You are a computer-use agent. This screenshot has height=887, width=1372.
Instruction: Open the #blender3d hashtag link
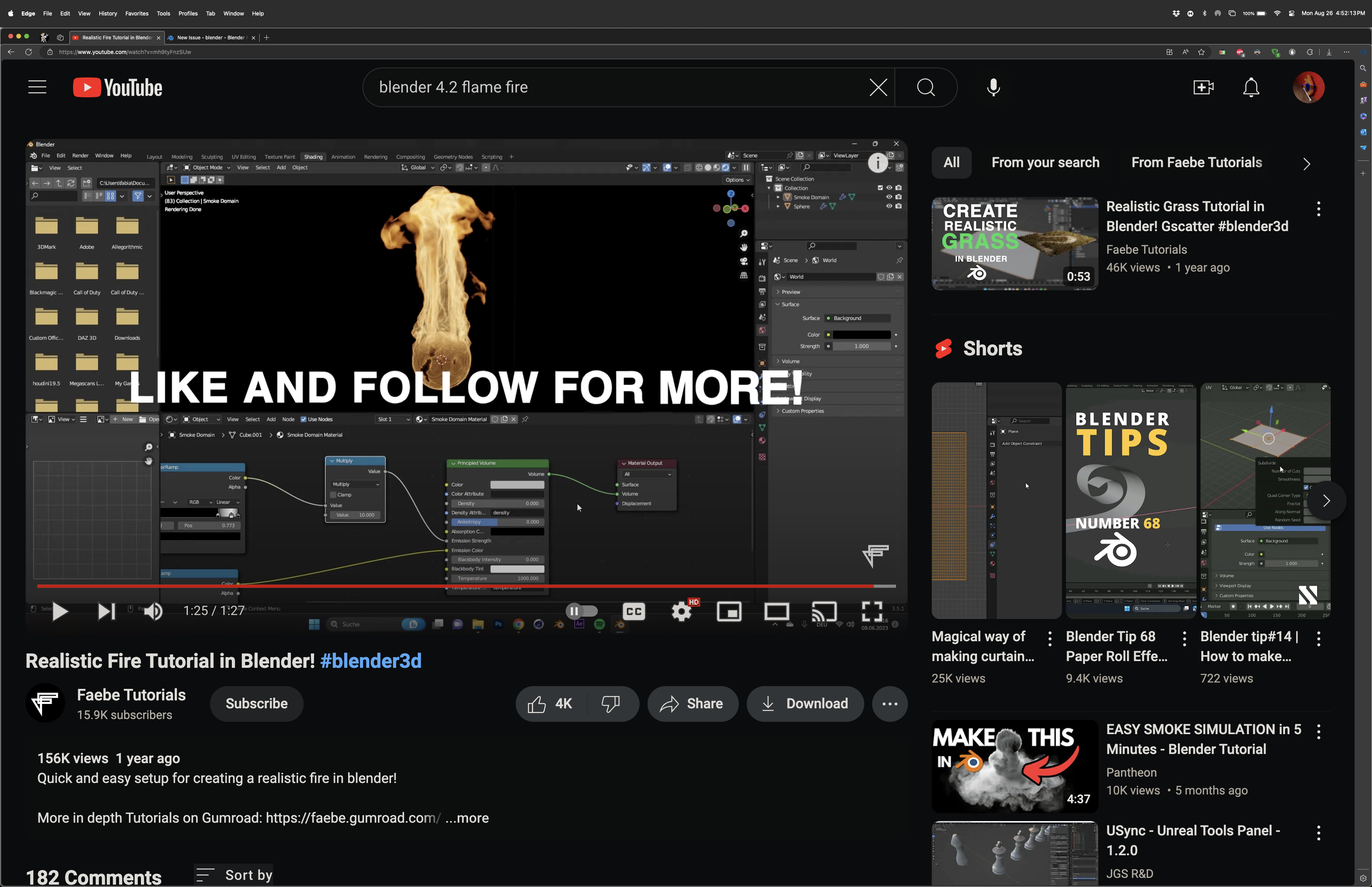coord(371,661)
